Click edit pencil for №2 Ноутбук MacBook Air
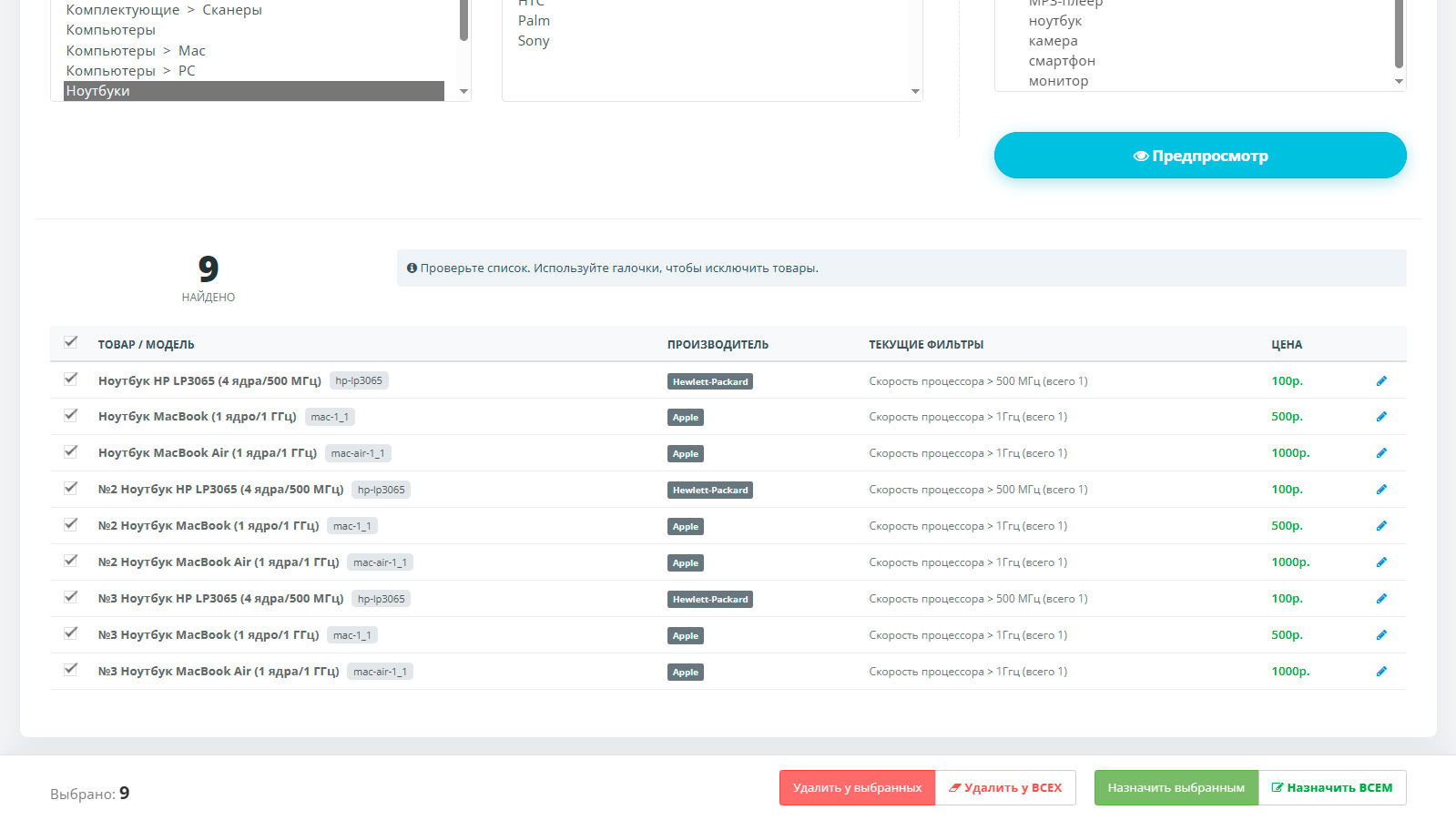1456x820 pixels. pyautogui.click(x=1381, y=562)
